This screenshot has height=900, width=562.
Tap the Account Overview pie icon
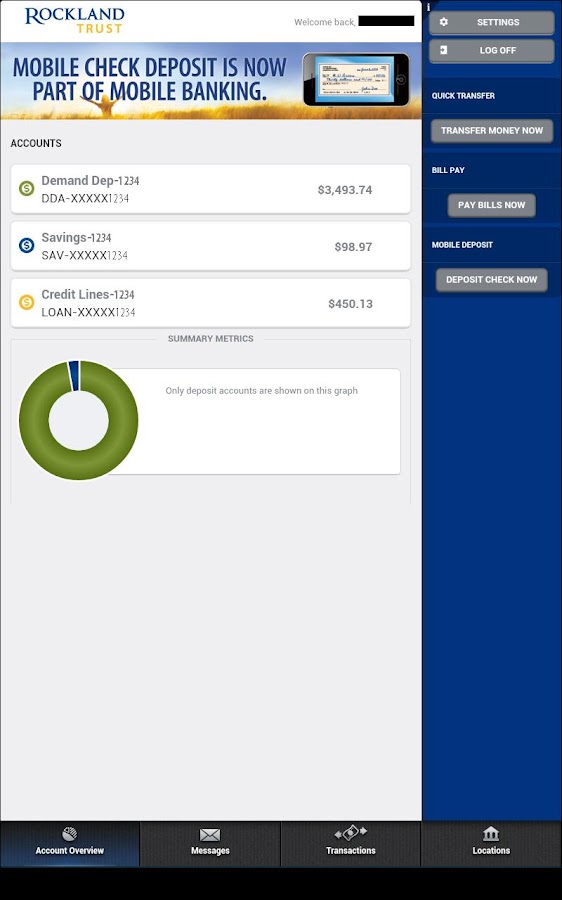(69, 833)
